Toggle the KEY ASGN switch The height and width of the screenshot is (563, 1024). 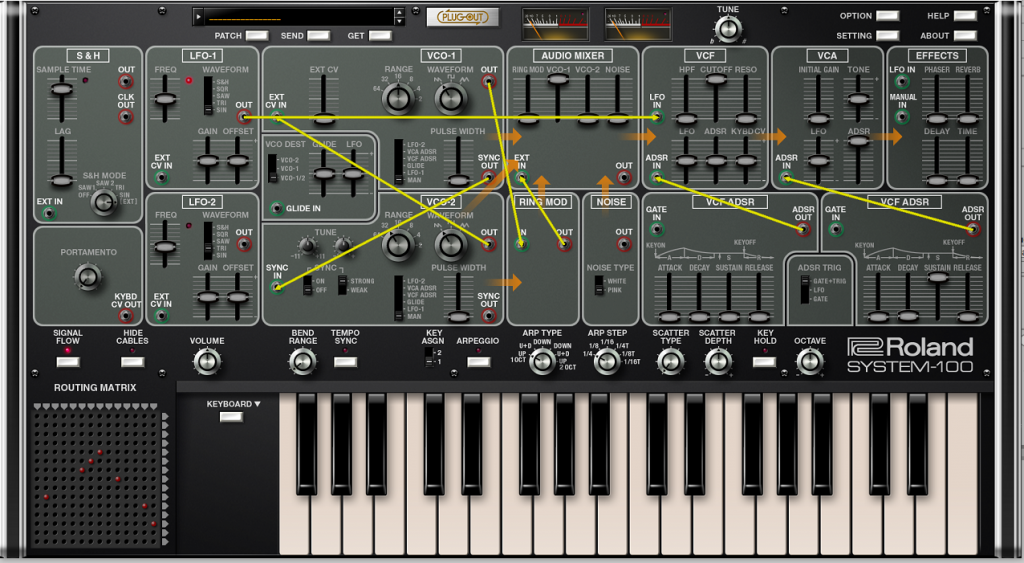click(428, 357)
